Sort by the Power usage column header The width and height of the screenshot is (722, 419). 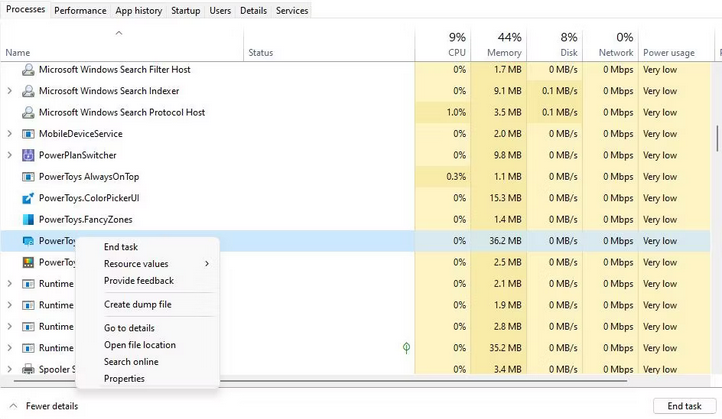(675, 45)
